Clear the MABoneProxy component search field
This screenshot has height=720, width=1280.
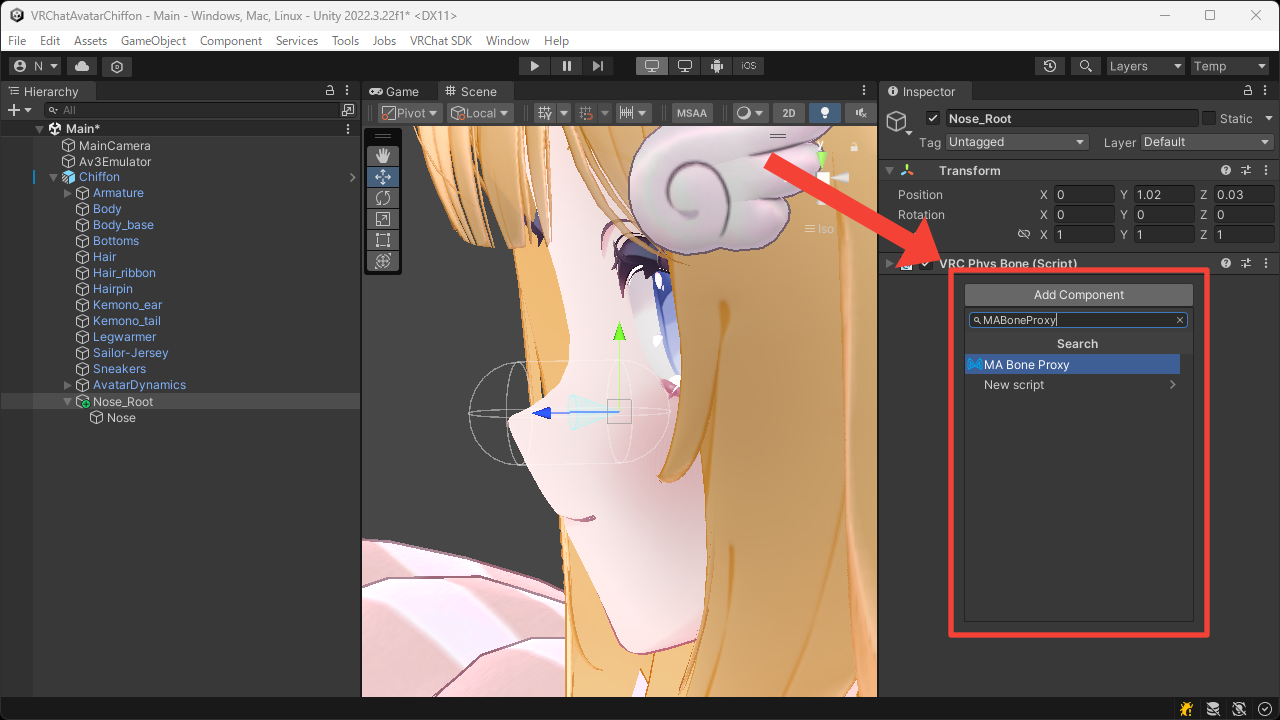[x=1179, y=319]
